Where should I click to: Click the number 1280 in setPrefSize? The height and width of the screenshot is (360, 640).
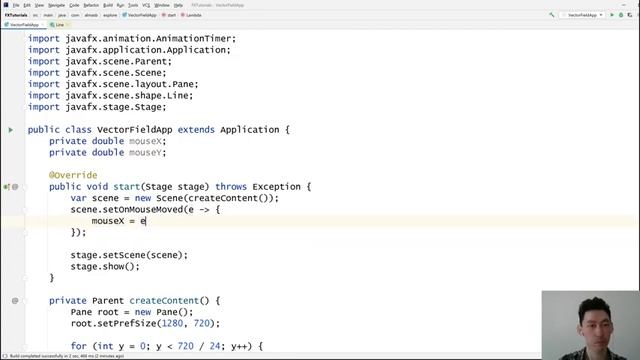[x=172, y=324]
